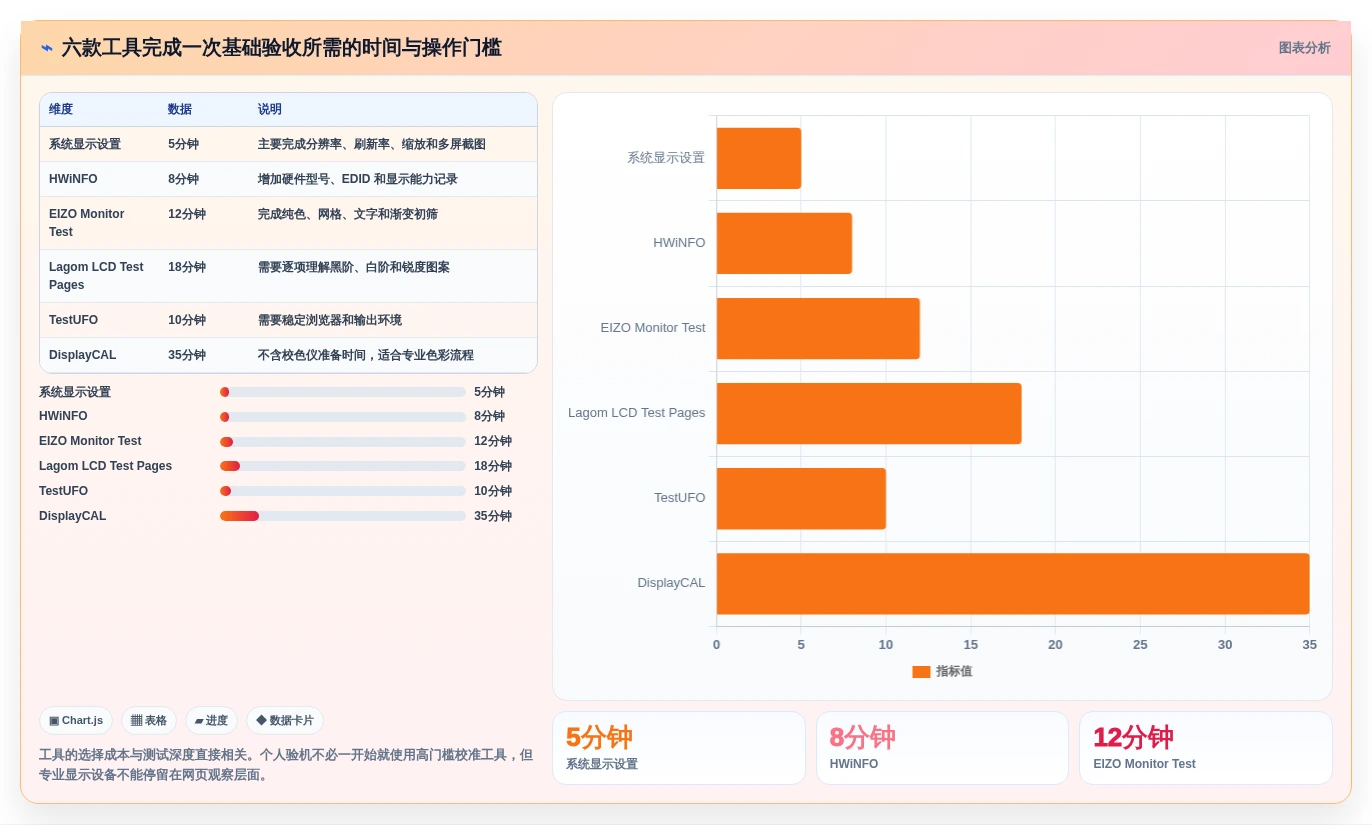This screenshot has height=825, width=1372.
Task: Select the 进度 chip
Action: 211,720
